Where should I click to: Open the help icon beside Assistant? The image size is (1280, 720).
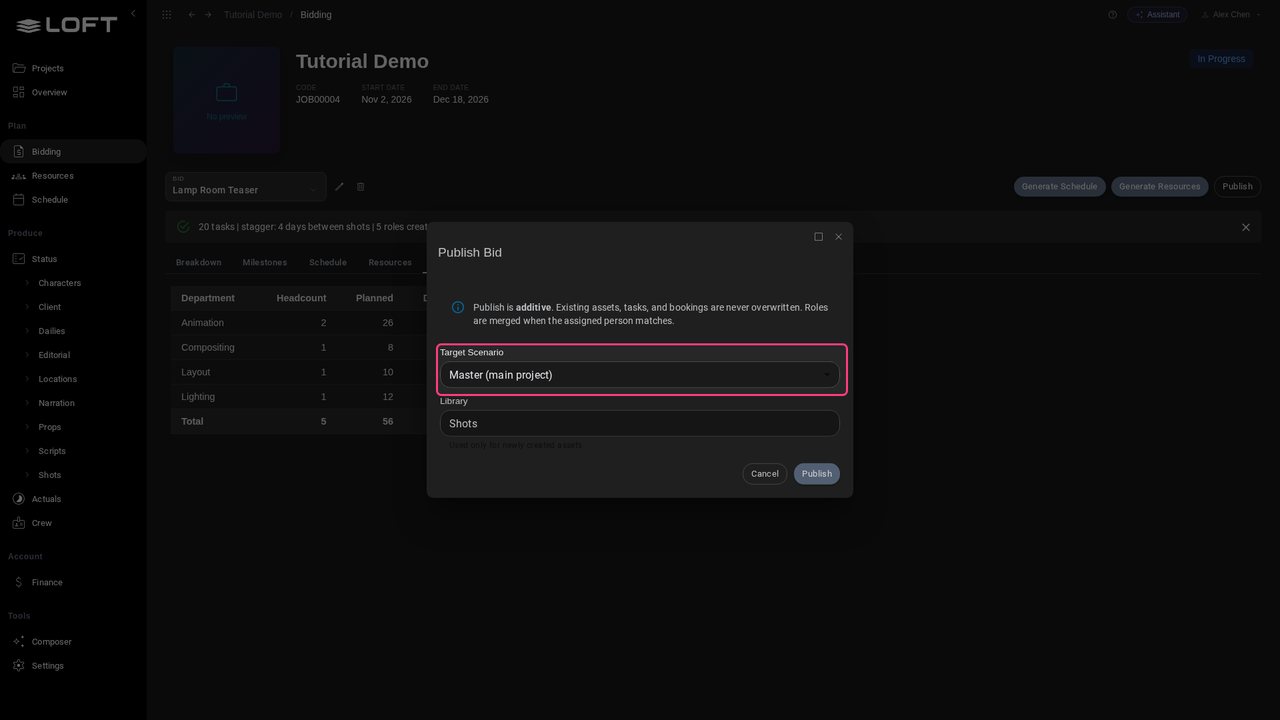1113,15
